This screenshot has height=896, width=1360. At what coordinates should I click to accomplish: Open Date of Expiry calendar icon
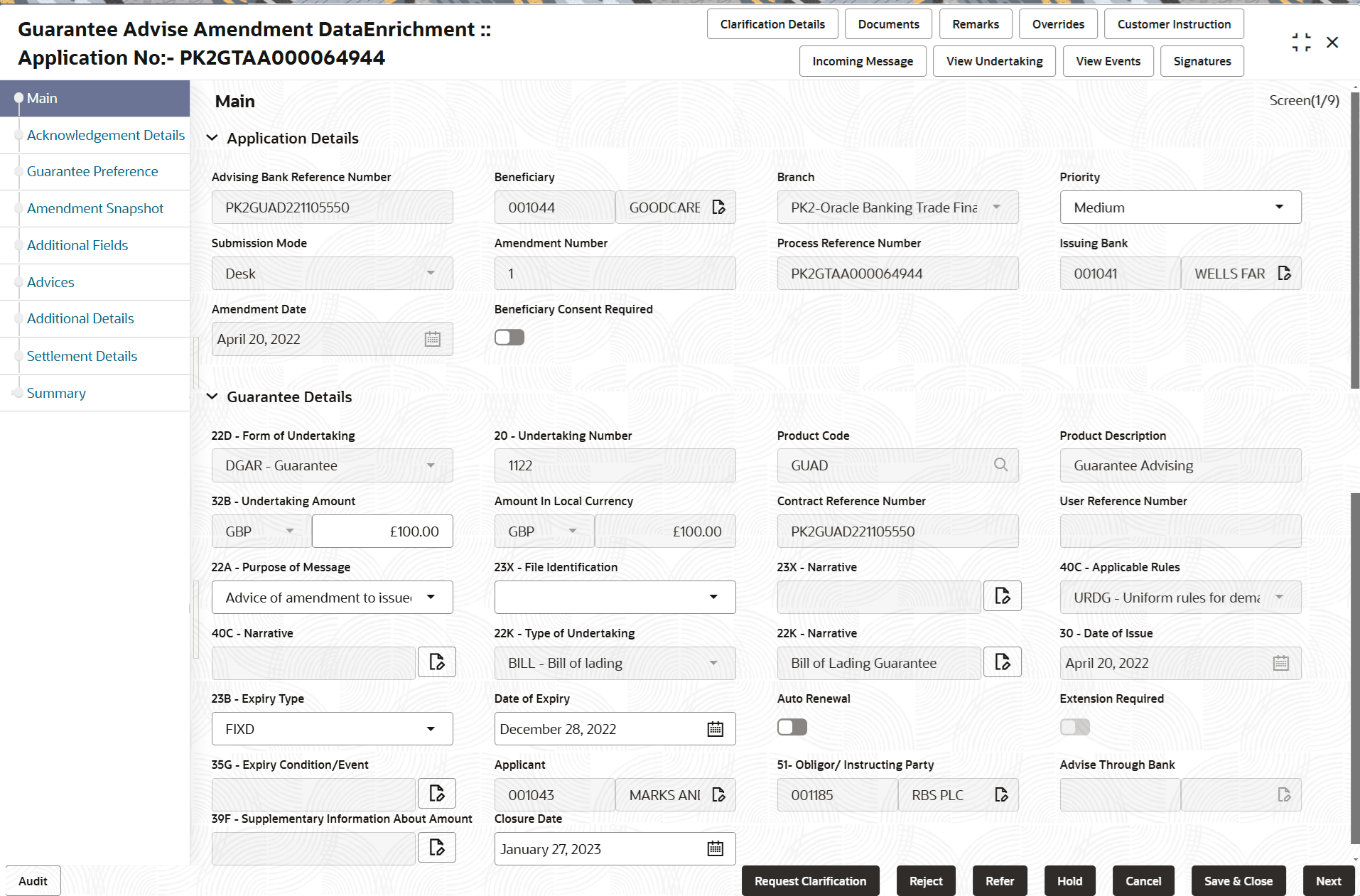coord(716,729)
